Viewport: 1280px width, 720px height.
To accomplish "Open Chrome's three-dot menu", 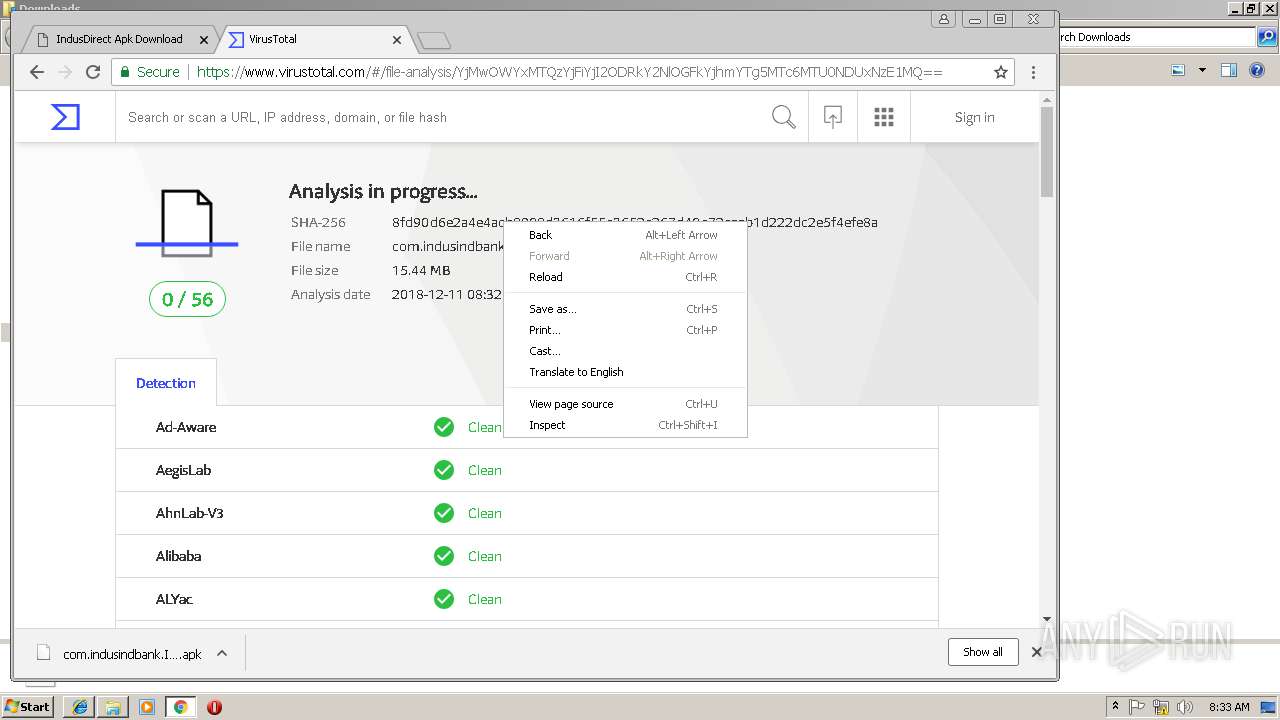I will point(1033,72).
